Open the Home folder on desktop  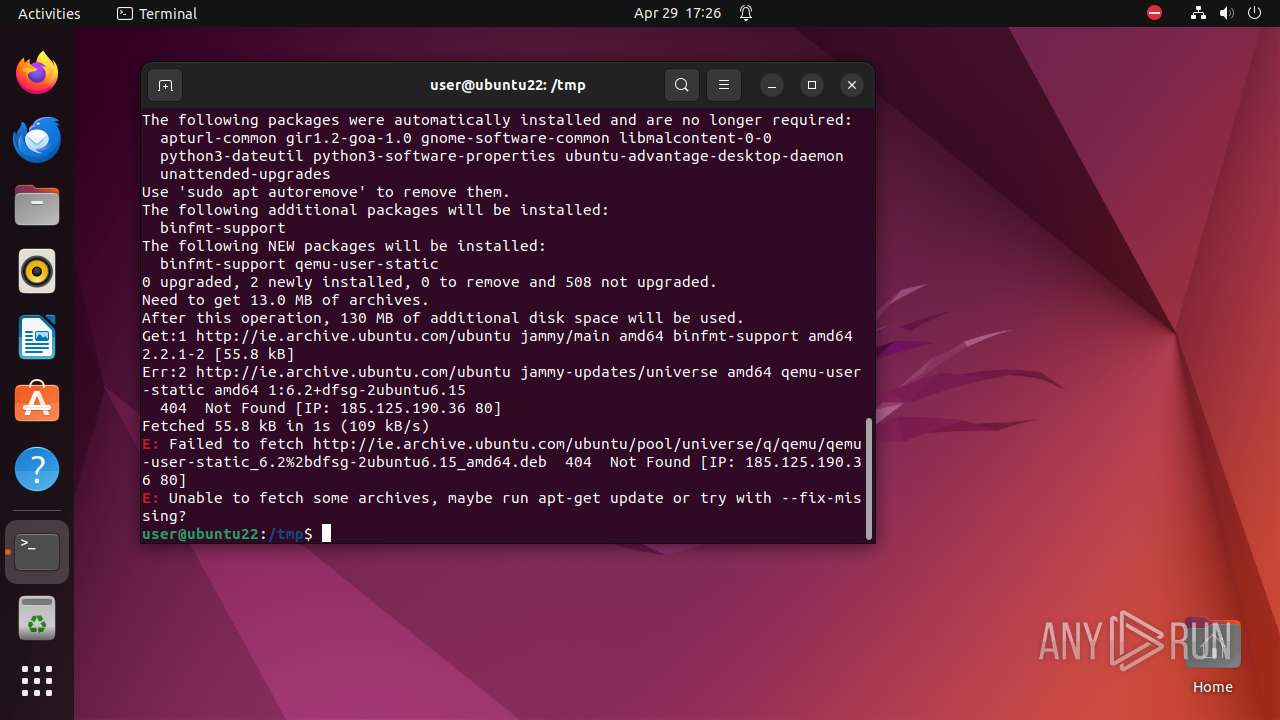[1212, 657]
